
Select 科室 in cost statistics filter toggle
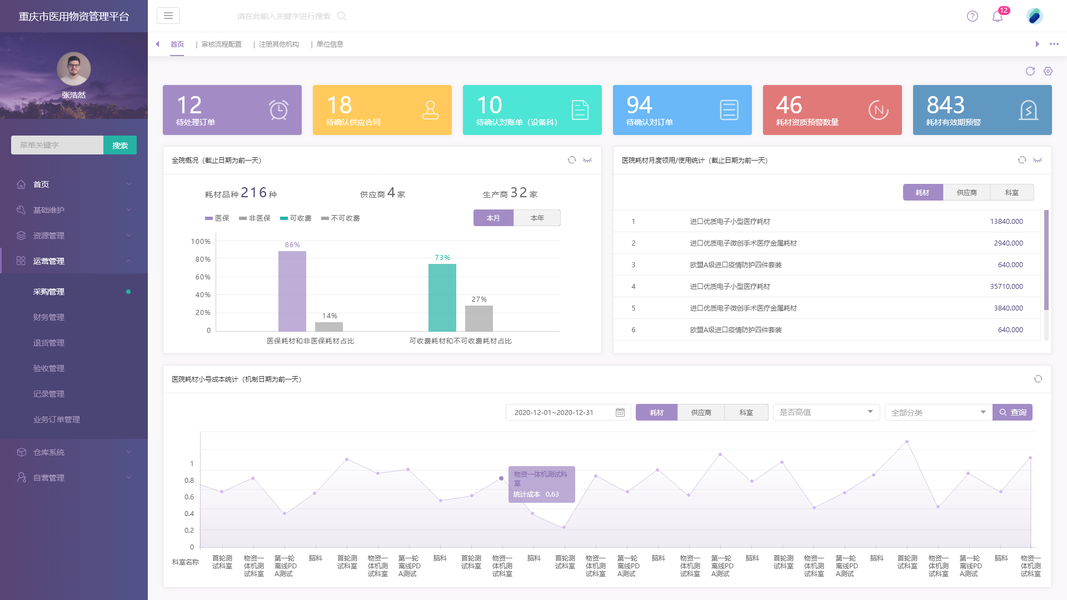746,412
